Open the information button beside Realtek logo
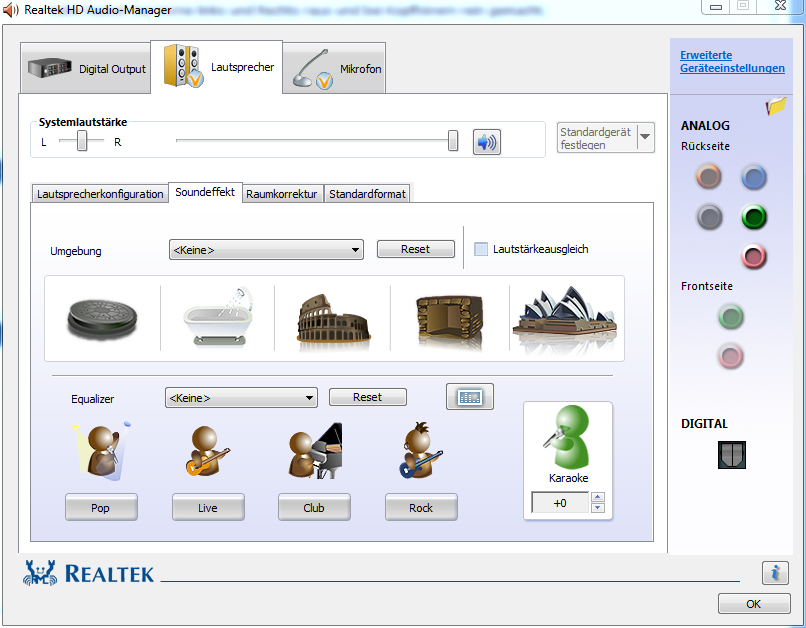The image size is (806, 628). [775, 572]
